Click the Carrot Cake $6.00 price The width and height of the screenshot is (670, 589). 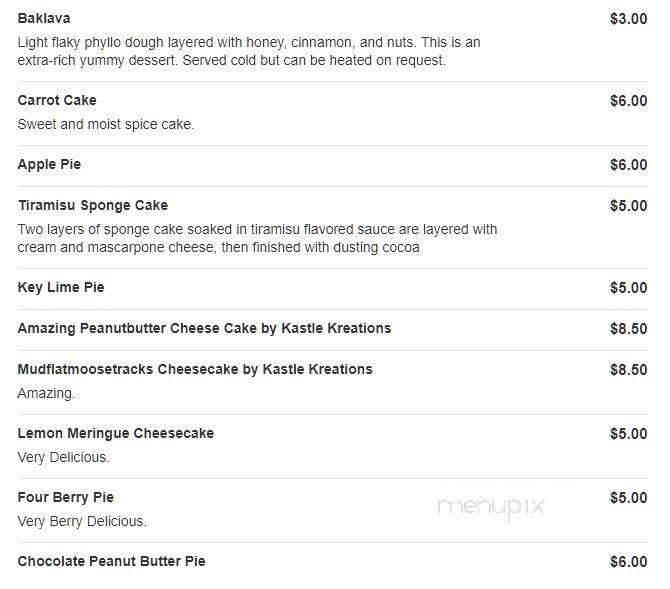[x=628, y=101]
